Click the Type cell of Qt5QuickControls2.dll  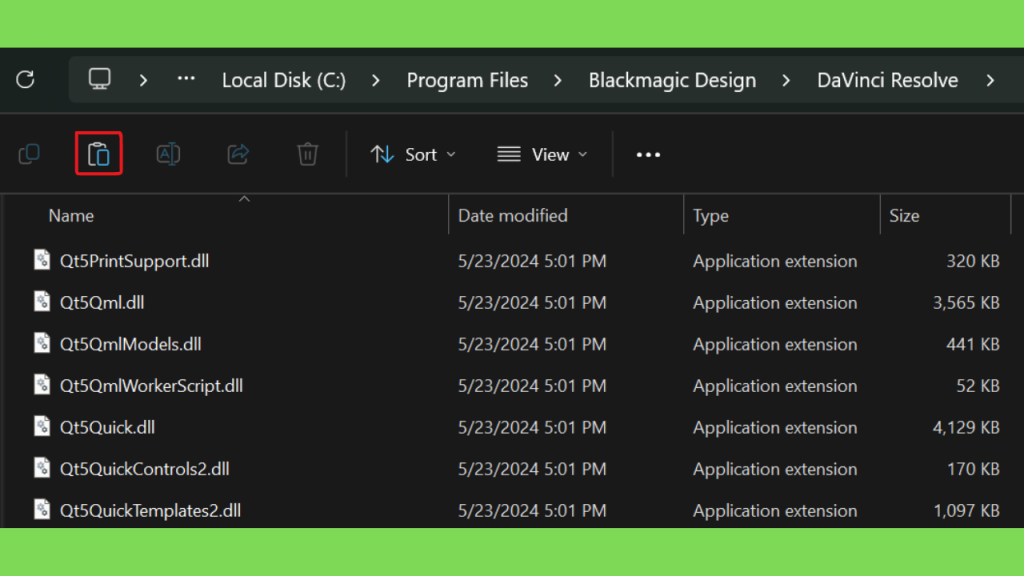point(775,469)
